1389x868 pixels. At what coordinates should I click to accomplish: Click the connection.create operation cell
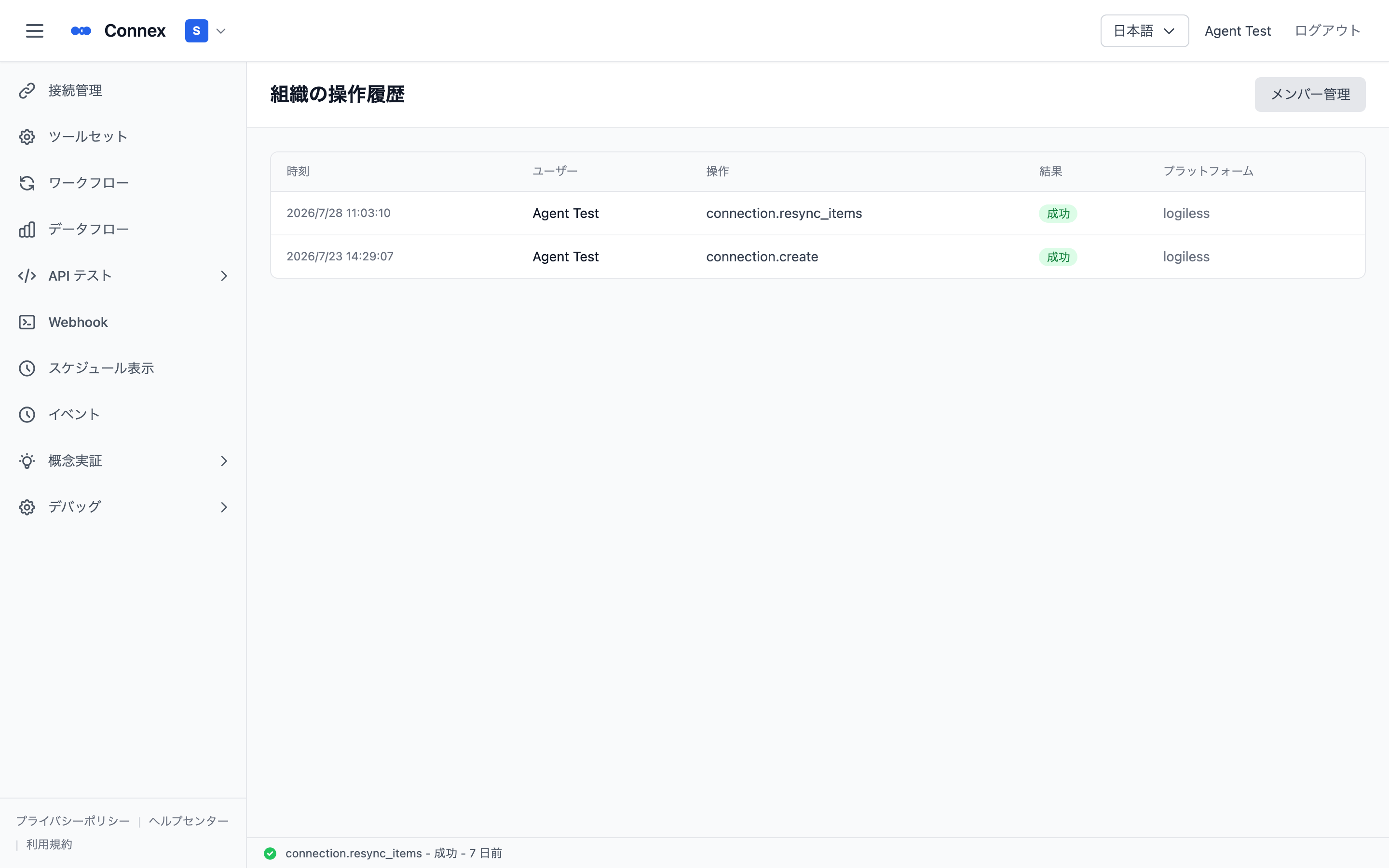pos(762,257)
